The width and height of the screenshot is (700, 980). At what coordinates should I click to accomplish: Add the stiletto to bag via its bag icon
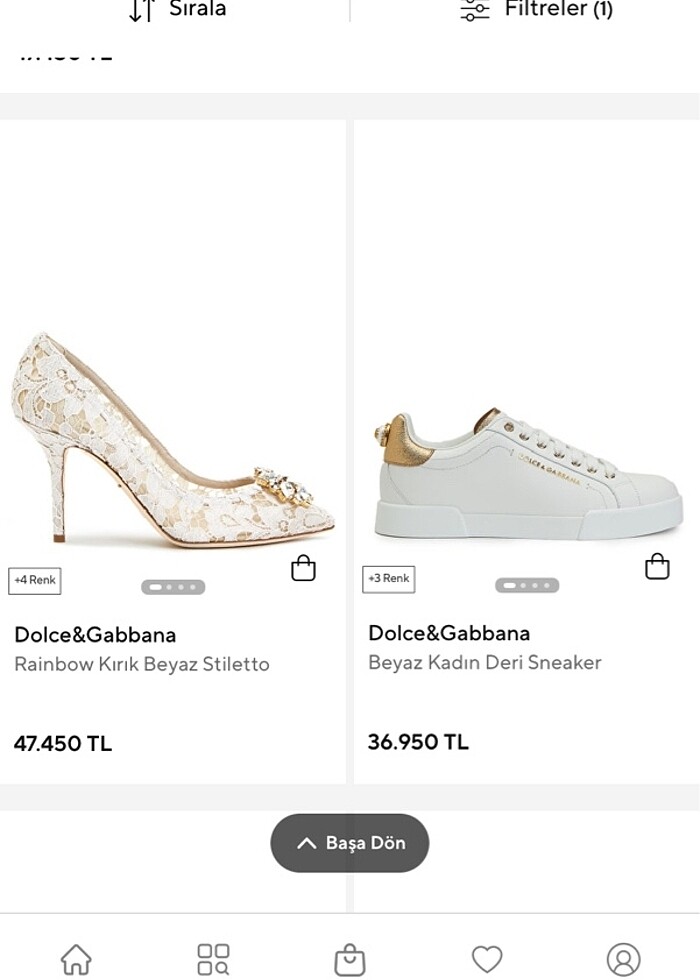303,566
